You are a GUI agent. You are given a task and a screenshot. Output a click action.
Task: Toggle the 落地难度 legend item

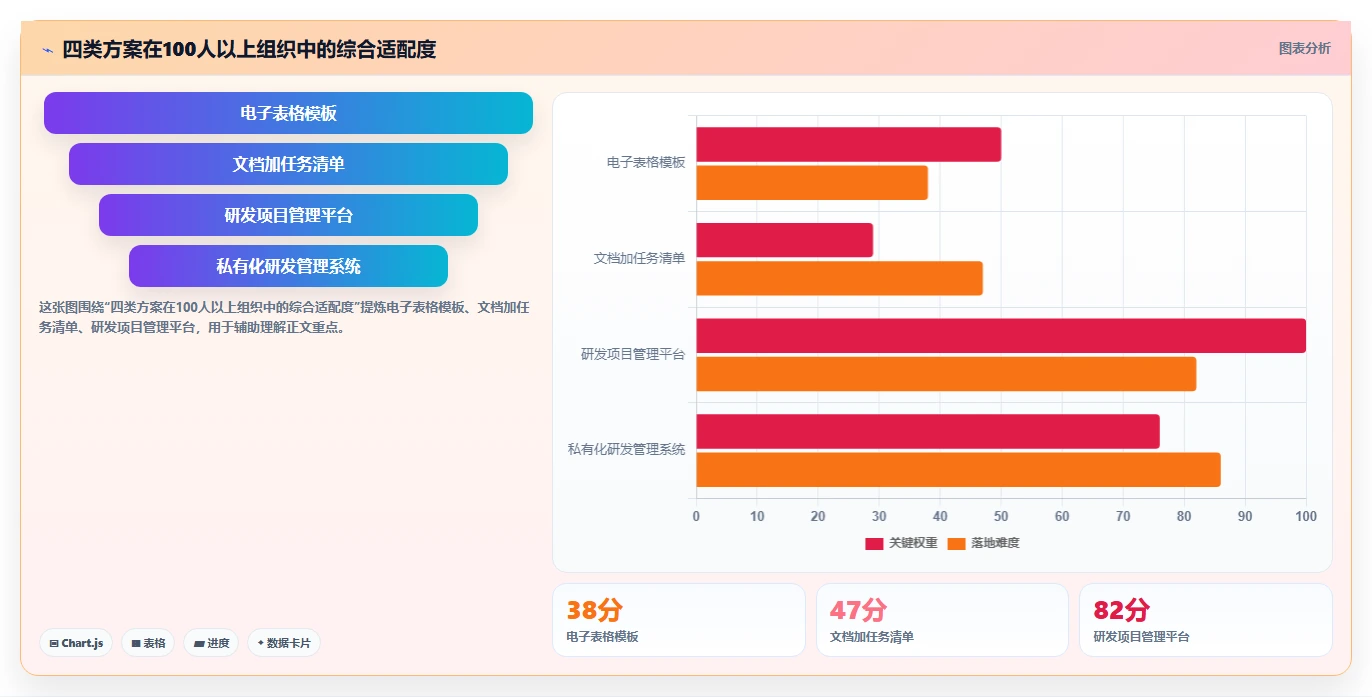(x=983, y=543)
